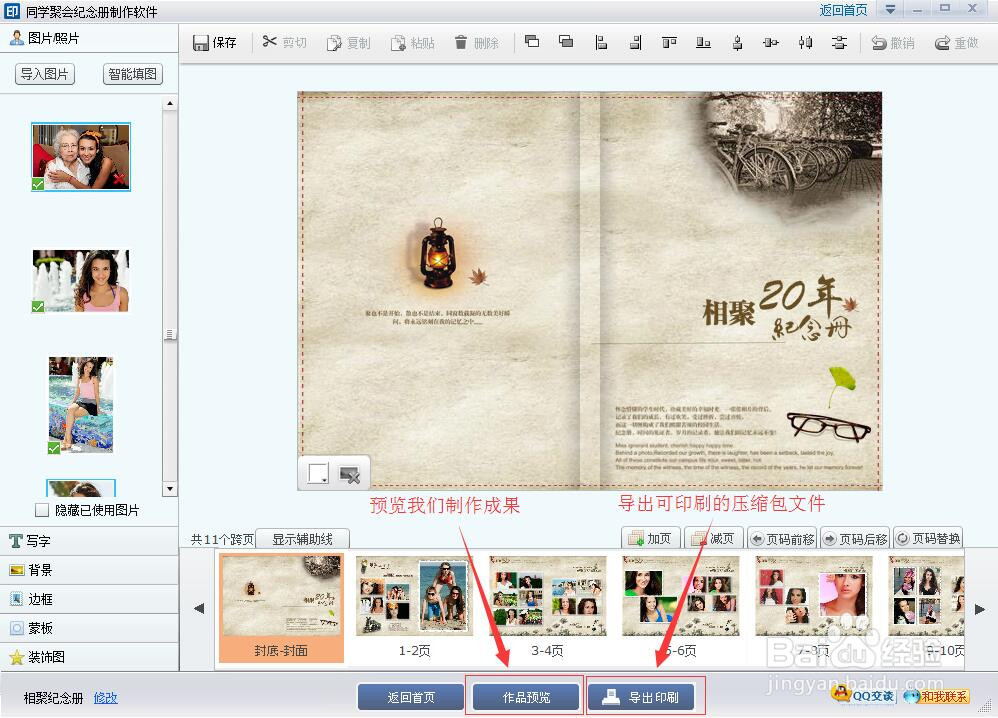
Task: Click the bring-to-front layer icon
Action: point(532,42)
